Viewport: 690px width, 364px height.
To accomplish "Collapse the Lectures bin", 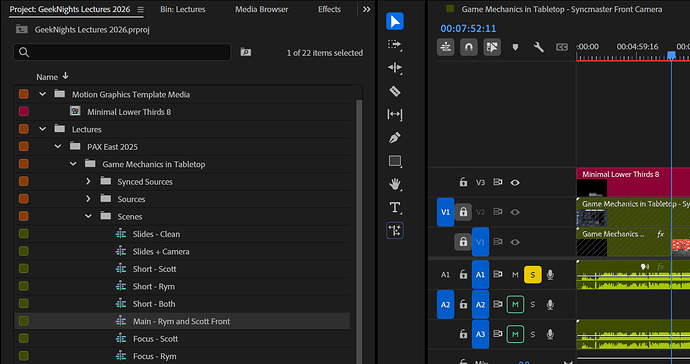I will [x=42, y=129].
